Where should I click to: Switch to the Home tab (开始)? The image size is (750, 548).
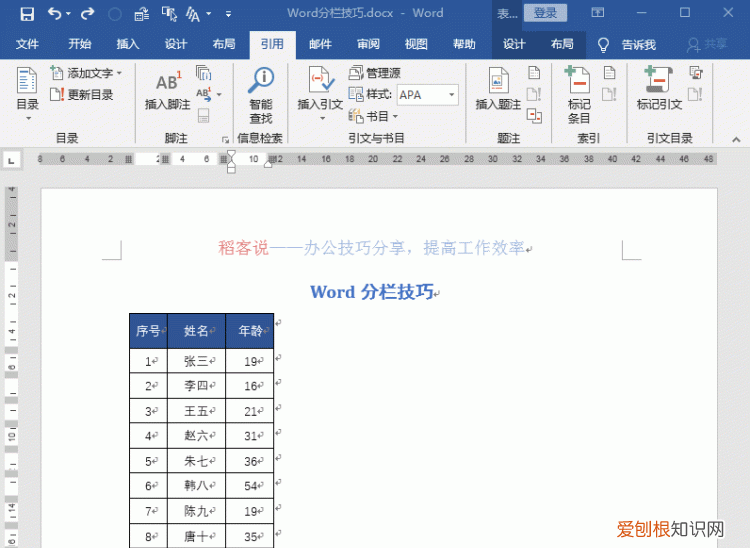pyautogui.click(x=79, y=44)
